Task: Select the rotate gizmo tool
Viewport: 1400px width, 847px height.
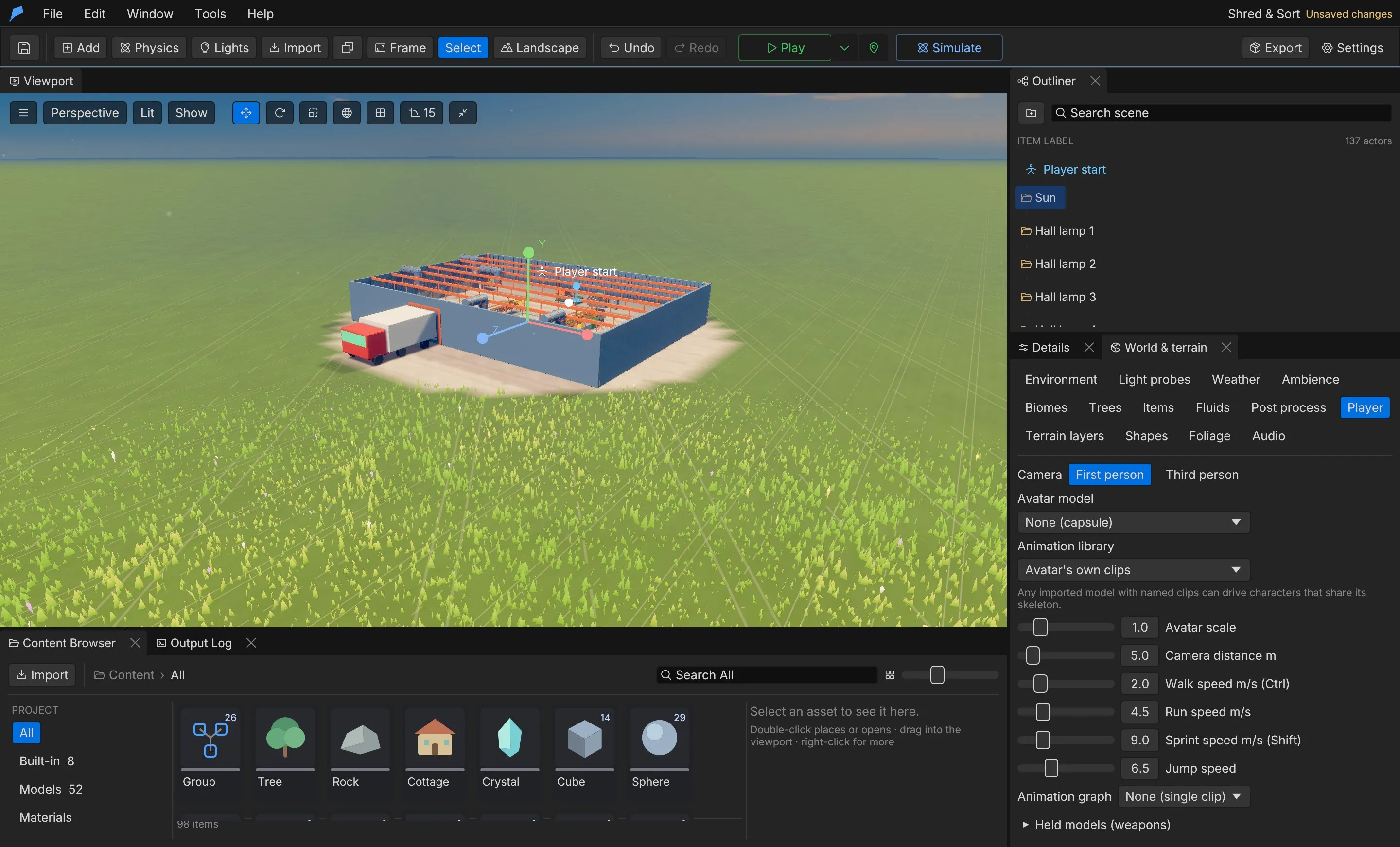Action: point(280,113)
